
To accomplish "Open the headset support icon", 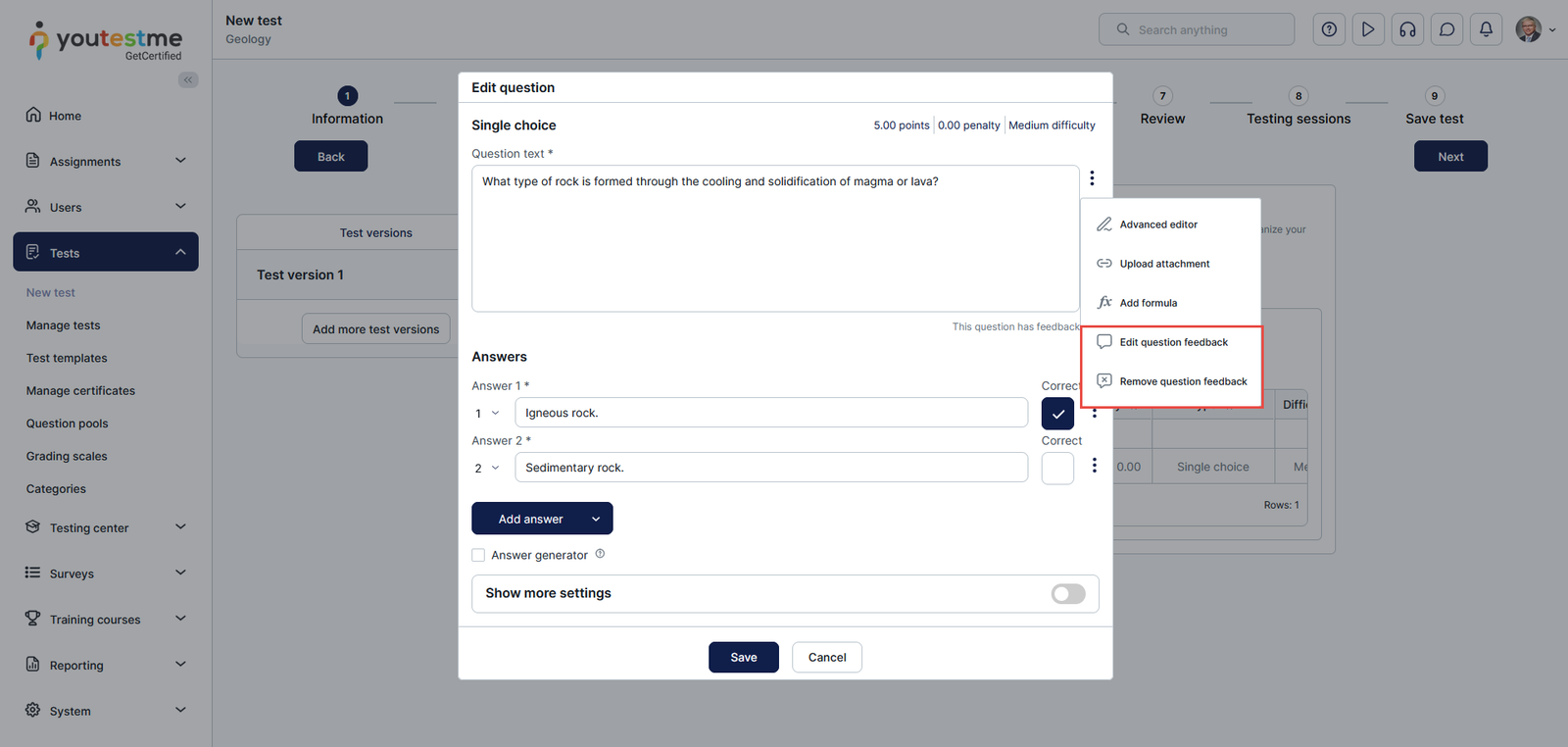I will click(x=1407, y=29).
